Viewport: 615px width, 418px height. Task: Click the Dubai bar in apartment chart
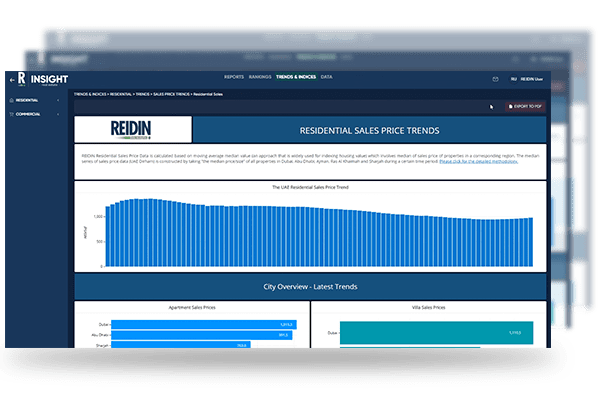(x=204, y=324)
